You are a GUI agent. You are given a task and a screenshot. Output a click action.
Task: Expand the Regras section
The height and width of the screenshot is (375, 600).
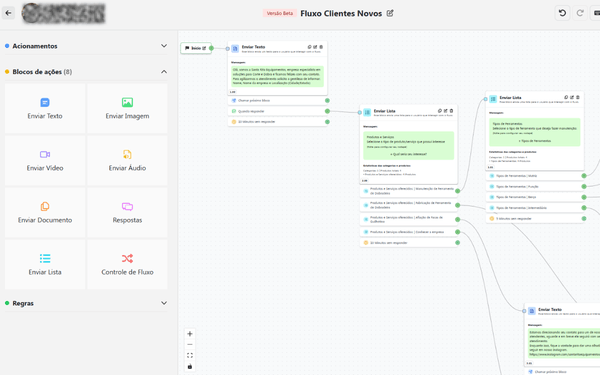(x=164, y=303)
